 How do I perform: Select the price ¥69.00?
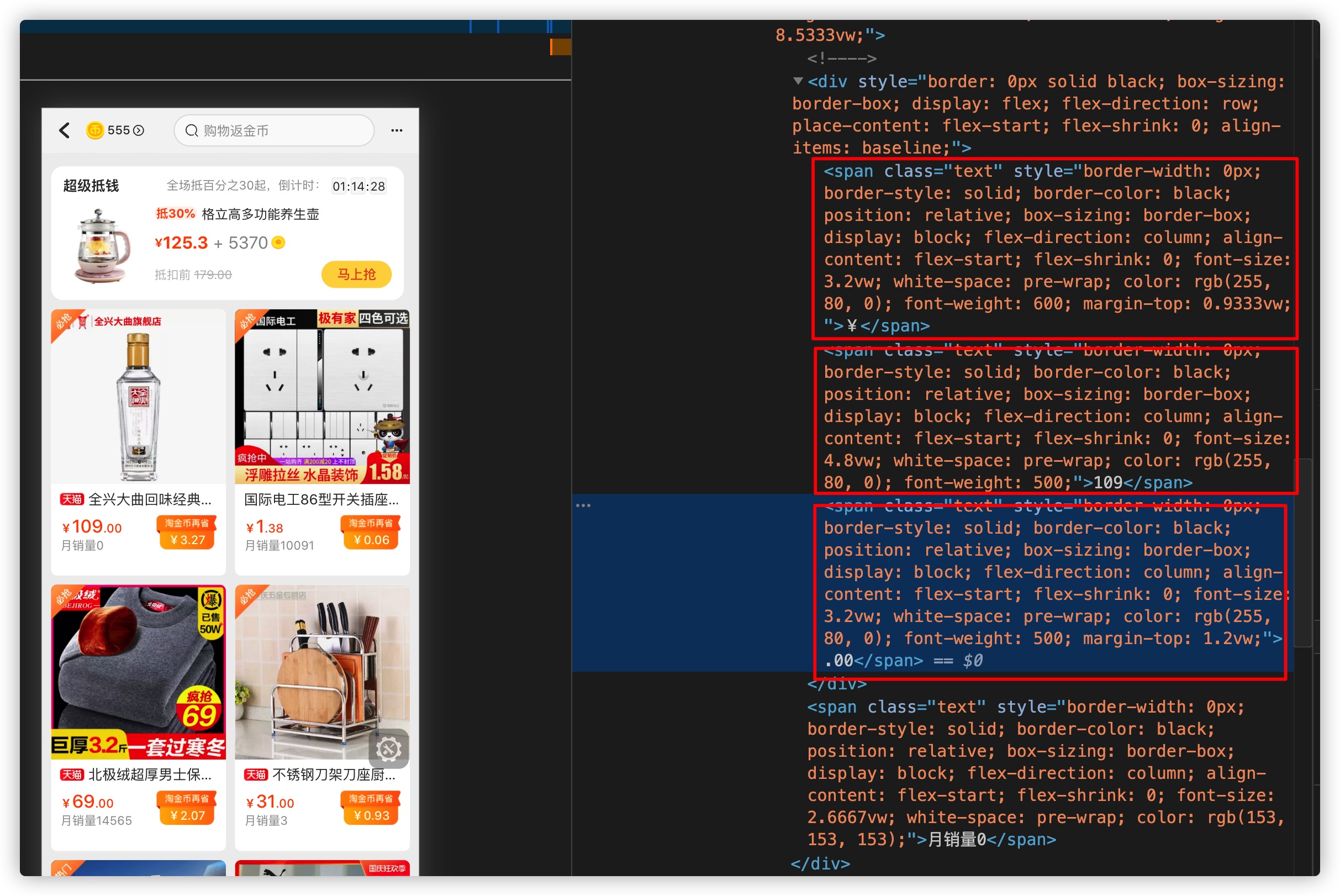tap(88, 802)
